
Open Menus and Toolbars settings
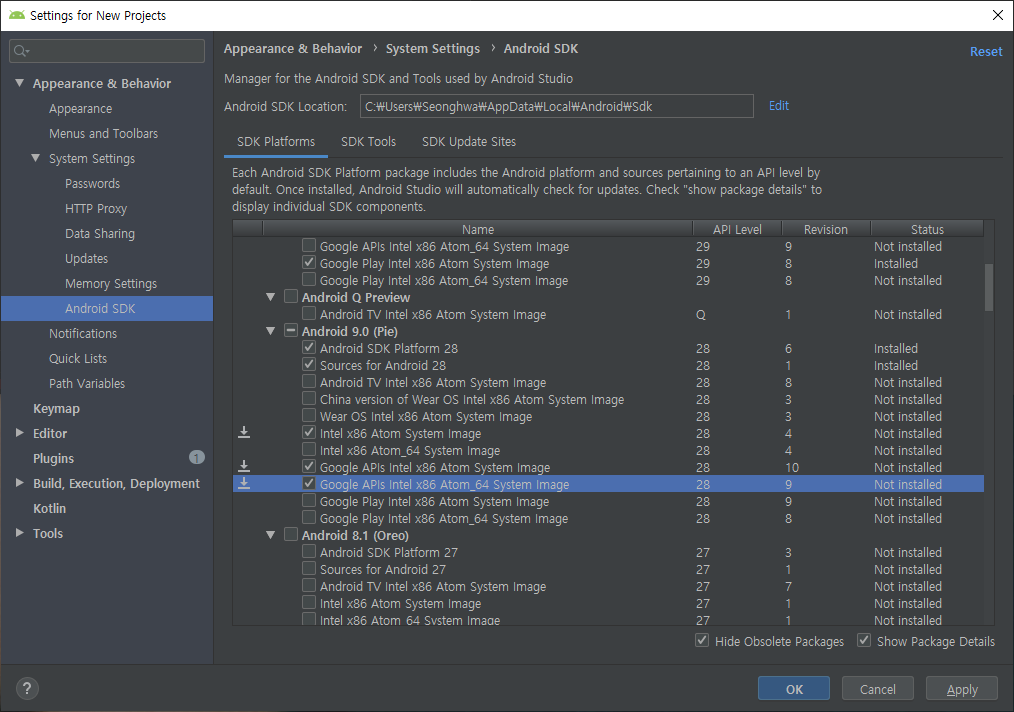pyautogui.click(x=103, y=133)
